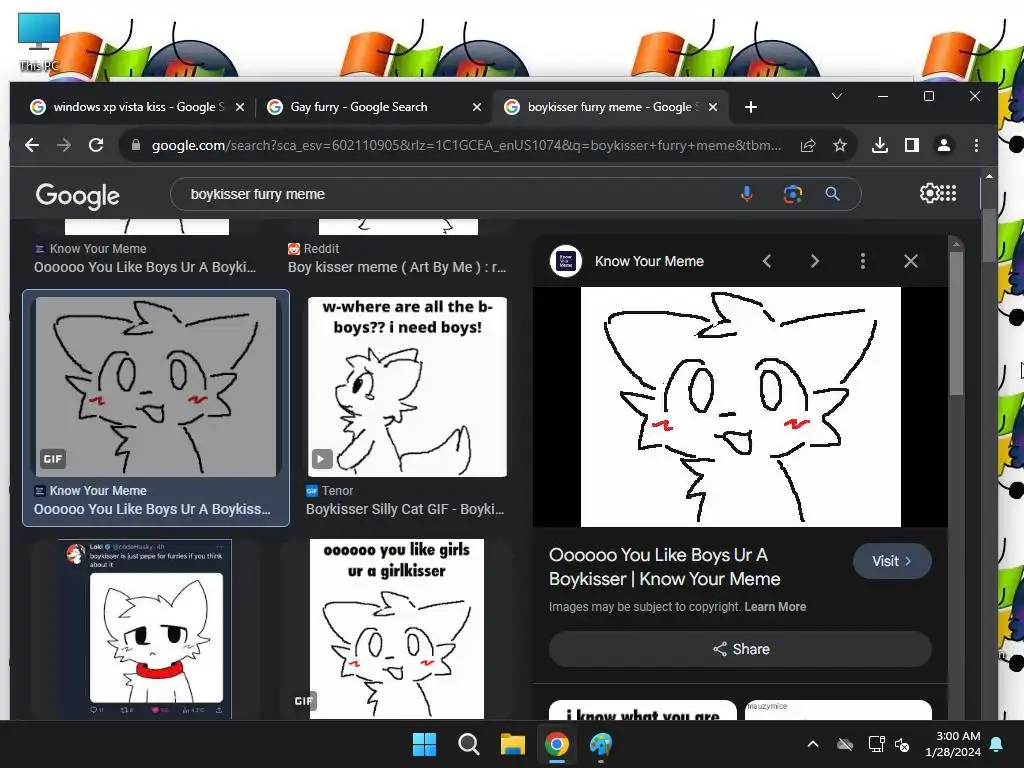Image resolution: width=1024 pixels, height=768 pixels.
Task: Click the browser forward arrow
Action: [64, 145]
